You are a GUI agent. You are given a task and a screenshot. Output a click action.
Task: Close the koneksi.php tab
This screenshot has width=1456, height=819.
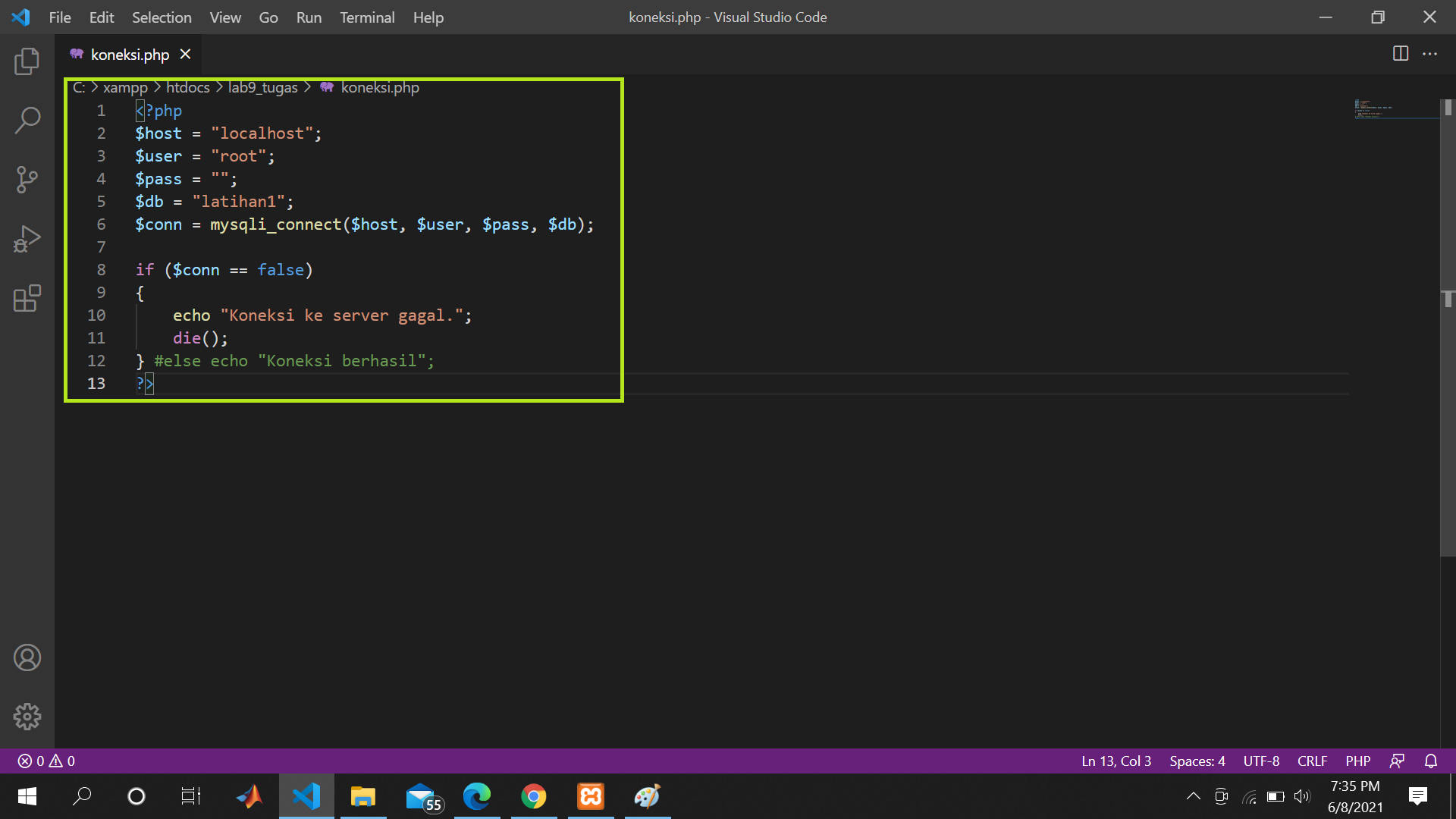coord(185,55)
